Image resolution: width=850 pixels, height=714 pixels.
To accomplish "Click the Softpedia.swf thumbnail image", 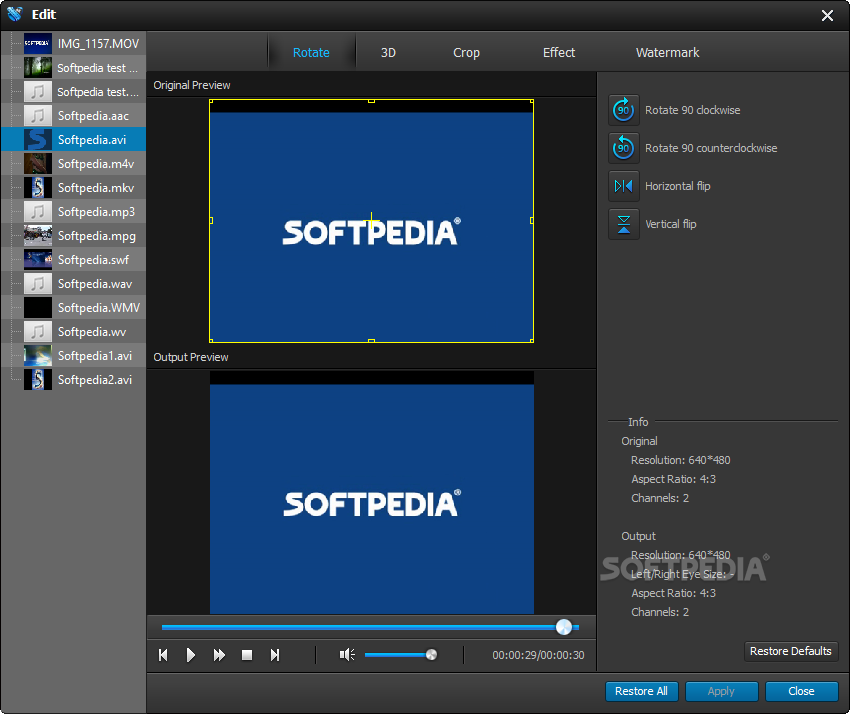I will pos(38,260).
